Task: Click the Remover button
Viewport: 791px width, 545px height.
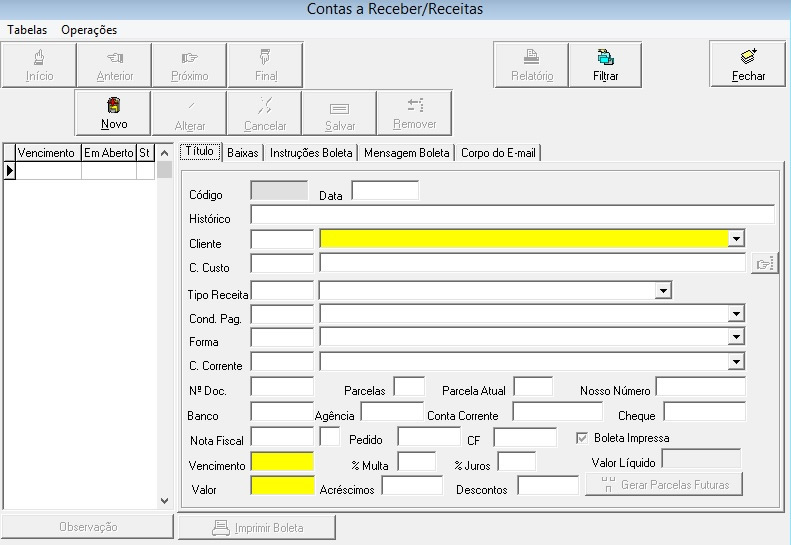Action: (415, 113)
